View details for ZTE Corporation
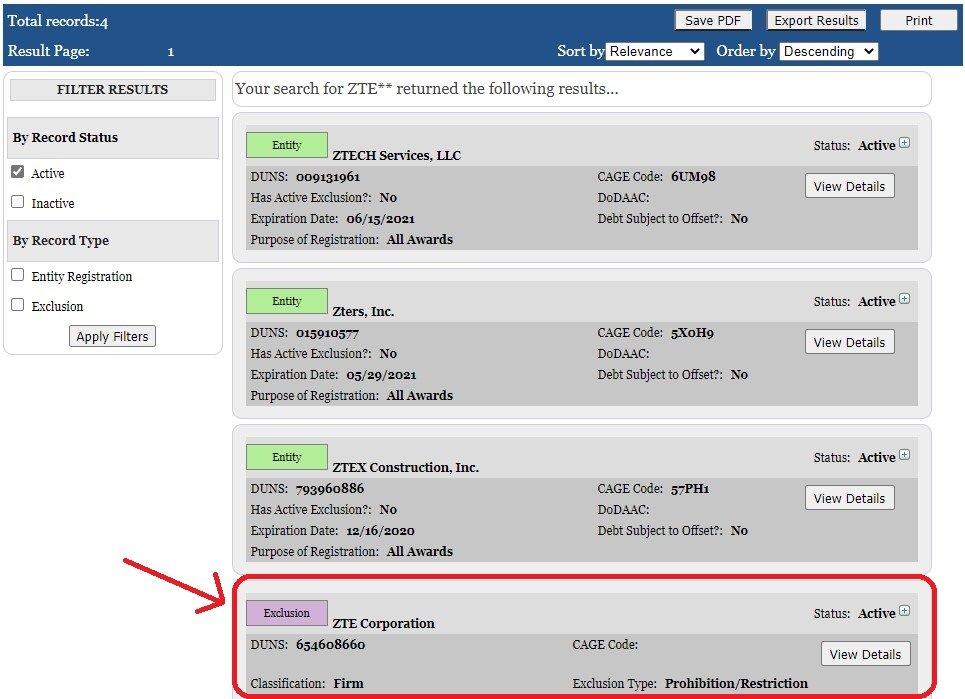The image size is (965, 699). coord(865,654)
